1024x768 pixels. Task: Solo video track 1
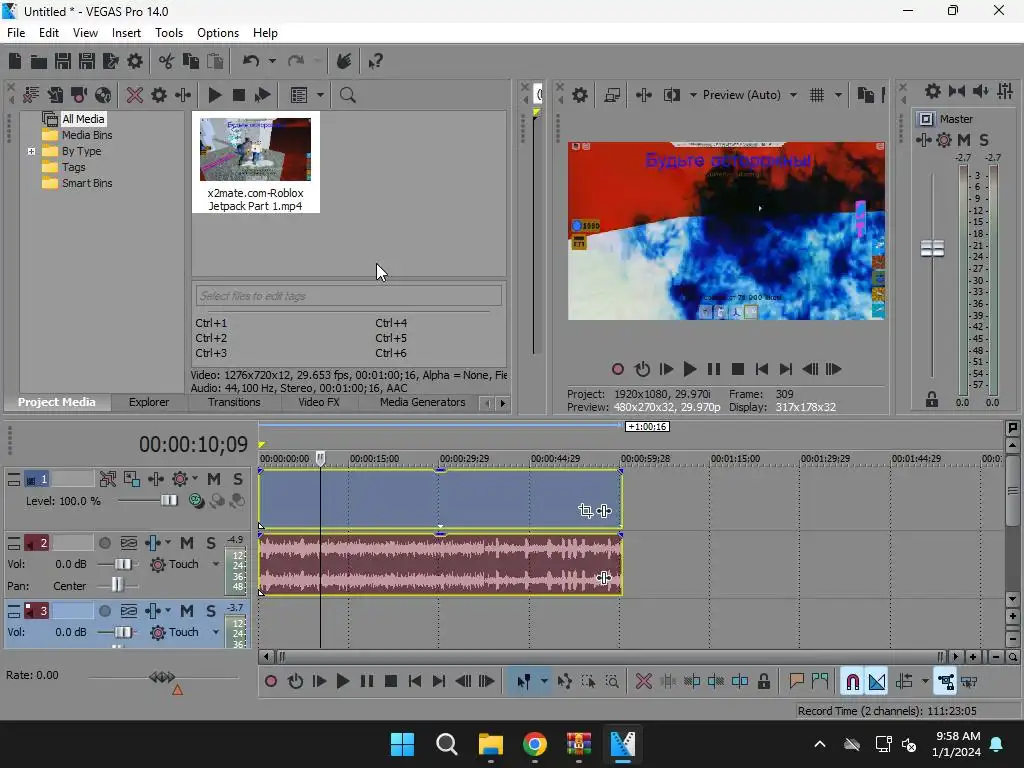(x=238, y=479)
